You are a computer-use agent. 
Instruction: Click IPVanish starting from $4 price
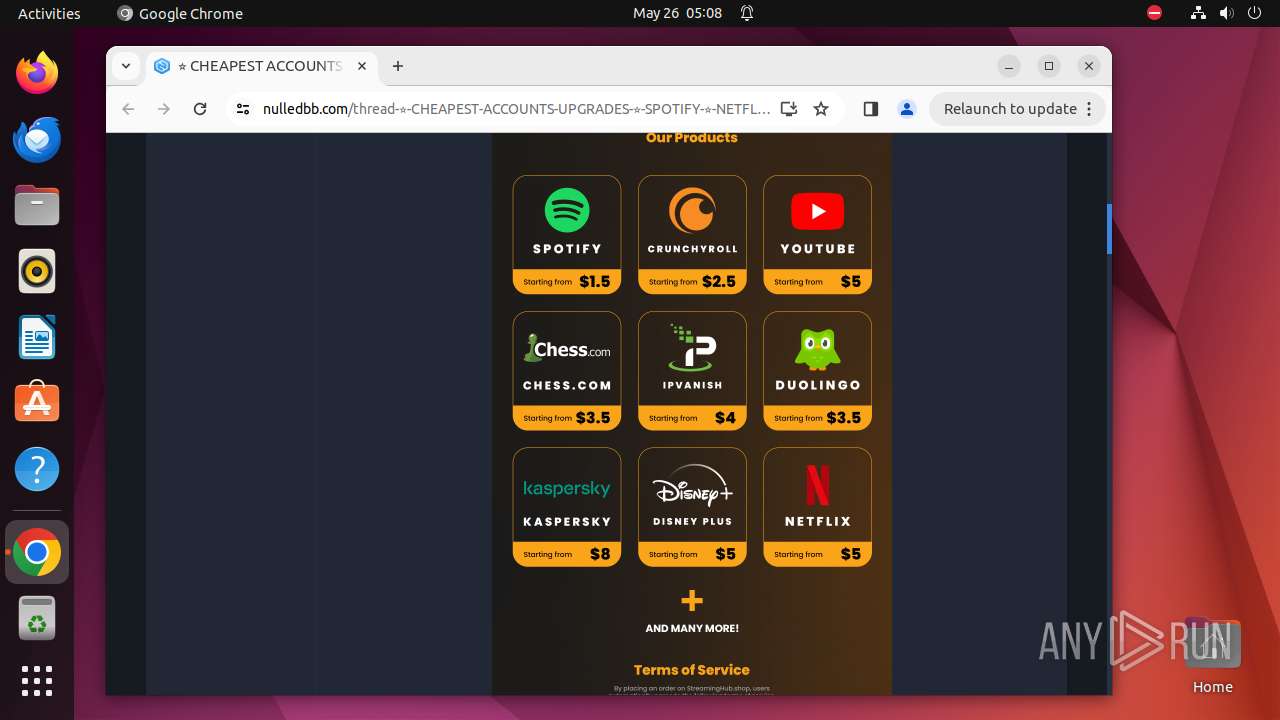click(x=692, y=418)
